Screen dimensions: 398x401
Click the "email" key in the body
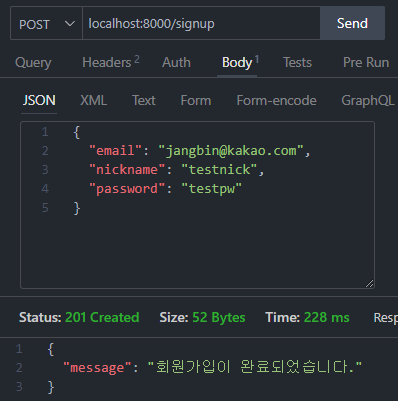(115, 151)
